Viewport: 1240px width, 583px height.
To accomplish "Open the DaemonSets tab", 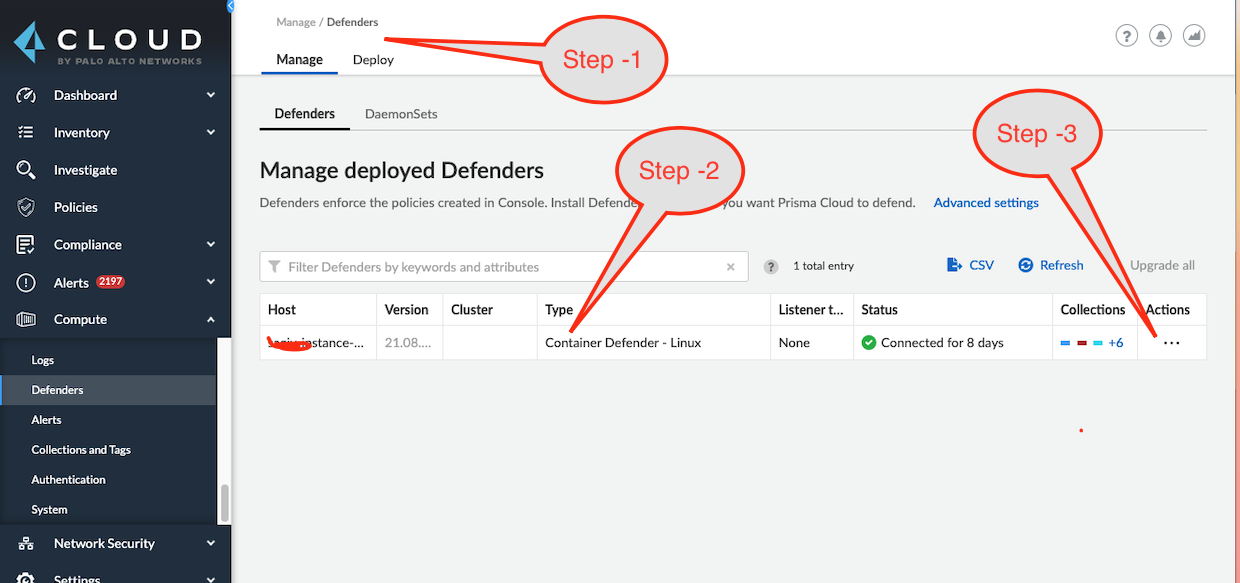I will (x=400, y=113).
